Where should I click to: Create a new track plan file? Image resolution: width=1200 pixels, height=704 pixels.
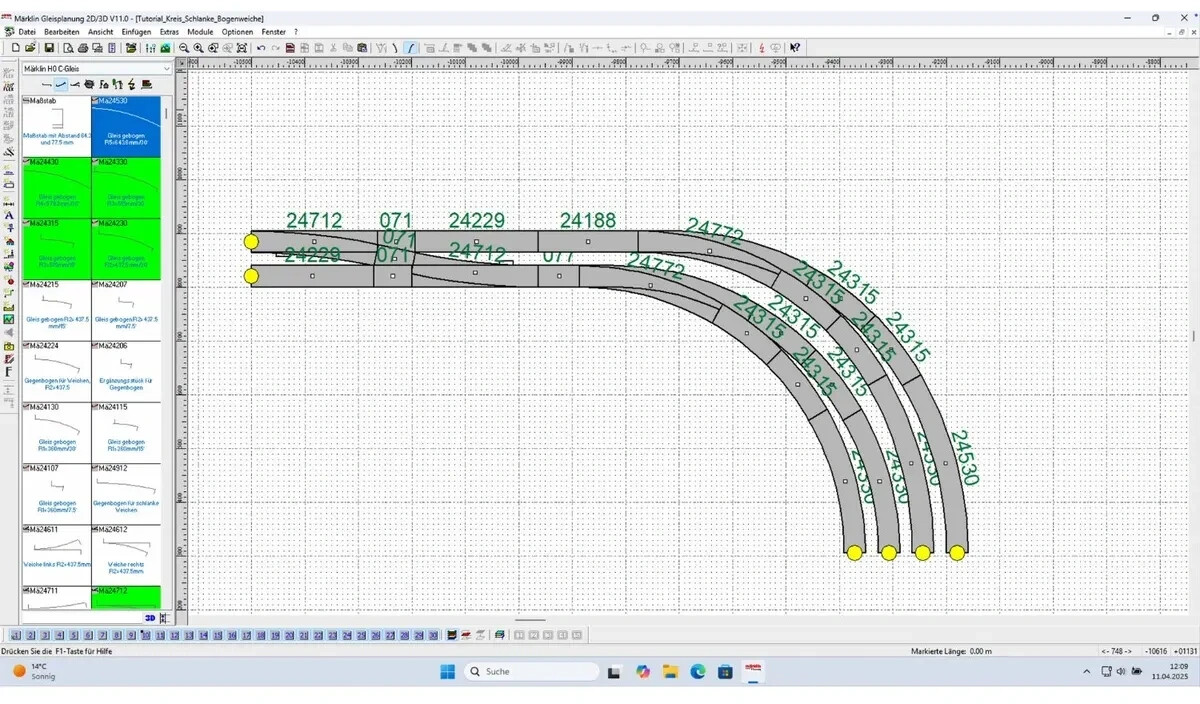(15, 47)
